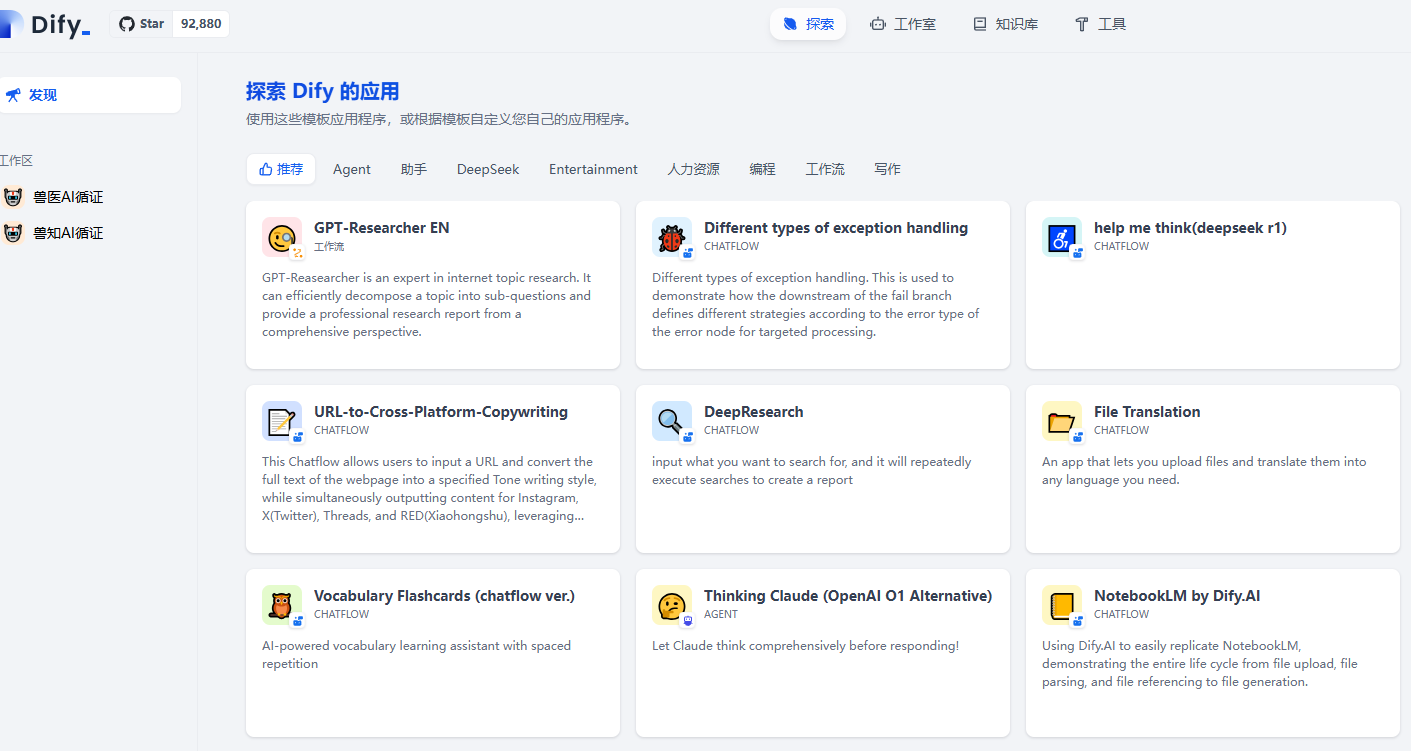This screenshot has height=751, width=1411.
Task: Click the 工作流 label under GPT-Researcher EN
Action: point(329,246)
